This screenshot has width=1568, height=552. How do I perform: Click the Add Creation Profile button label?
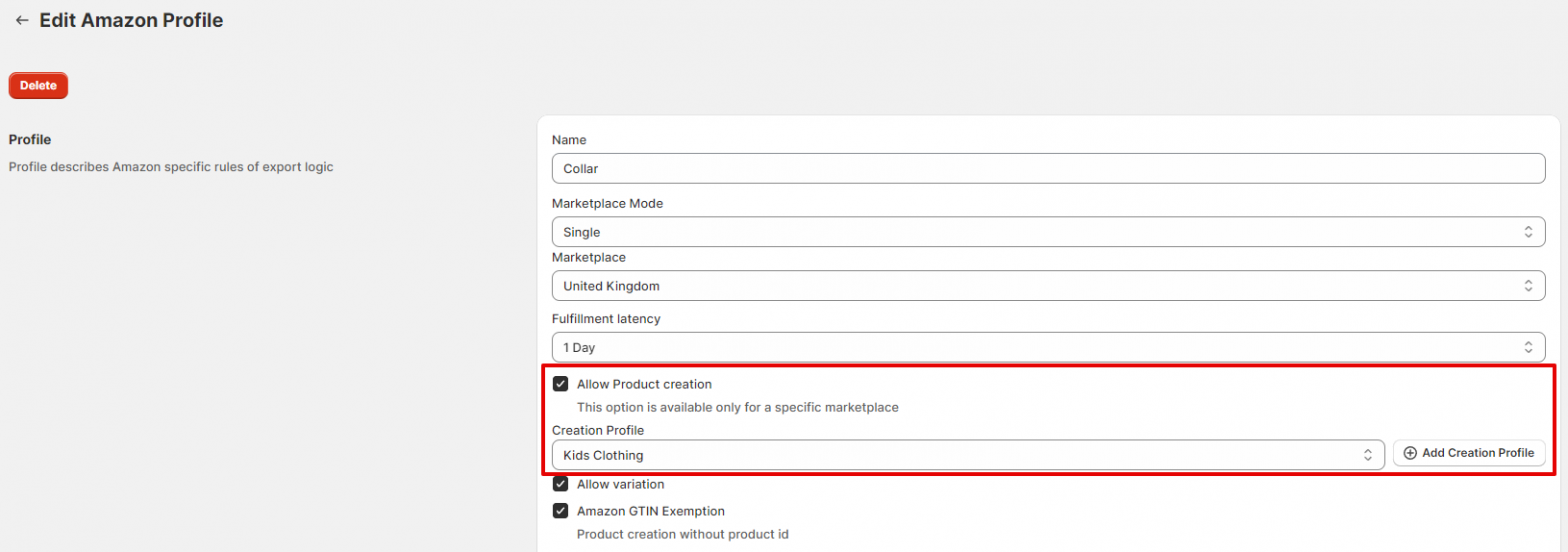[1477, 453]
